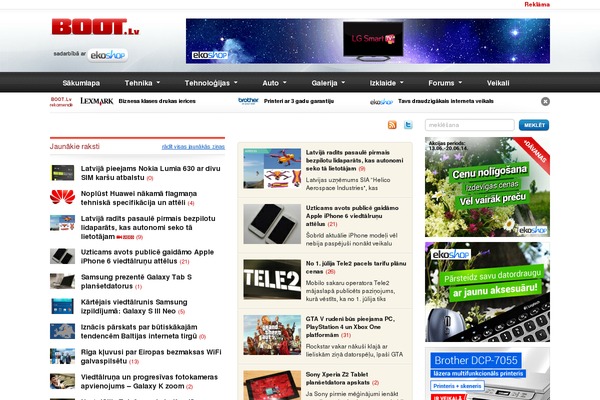The image size is (600, 400).
Task: Expand the Tehnoloģijas menu dropdown
Action: point(211,83)
